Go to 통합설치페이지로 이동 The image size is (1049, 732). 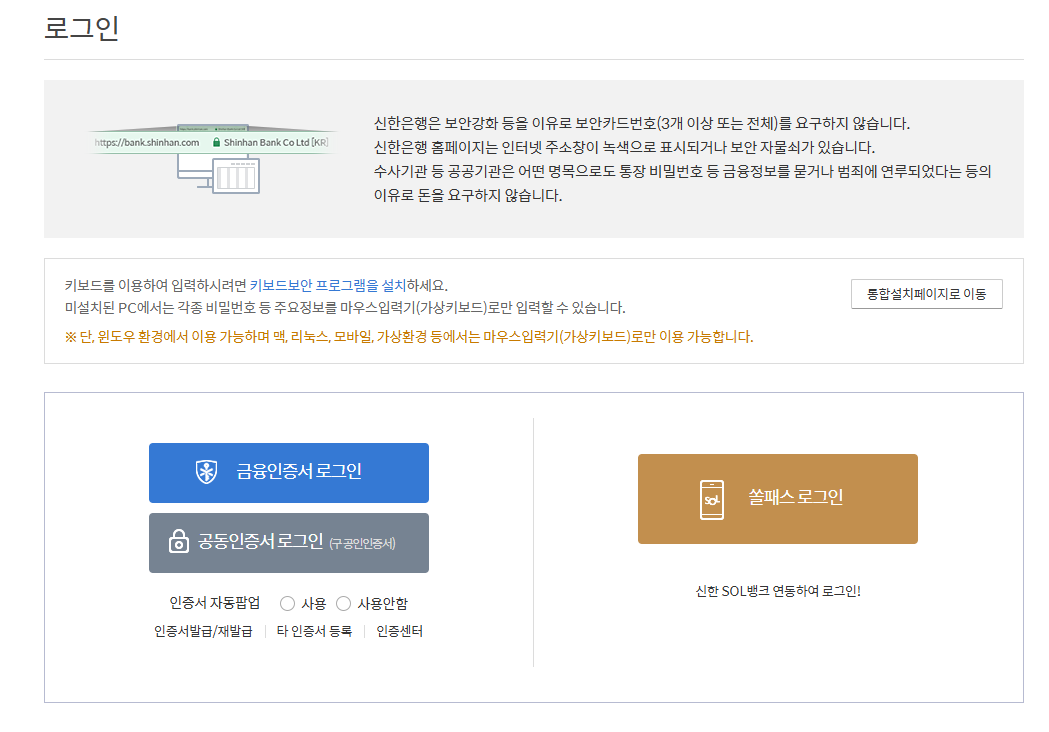[927, 294]
